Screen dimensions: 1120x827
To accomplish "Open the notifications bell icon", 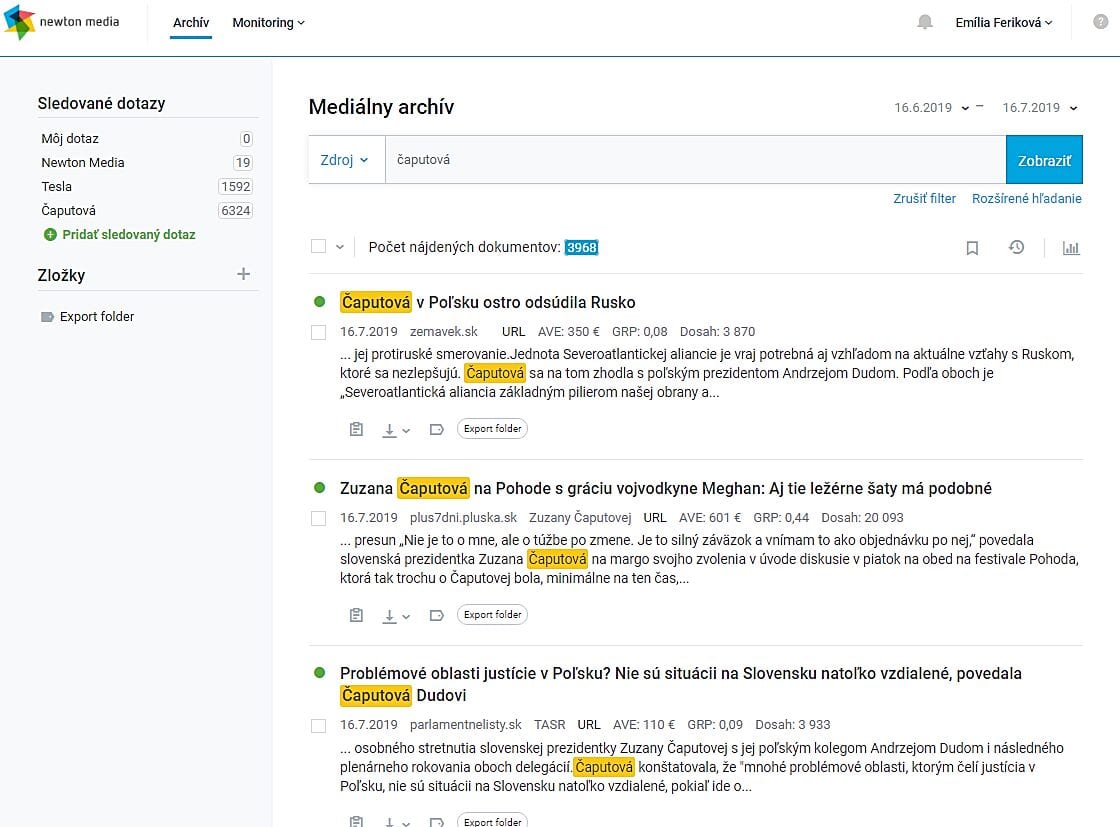I will tap(925, 22).
